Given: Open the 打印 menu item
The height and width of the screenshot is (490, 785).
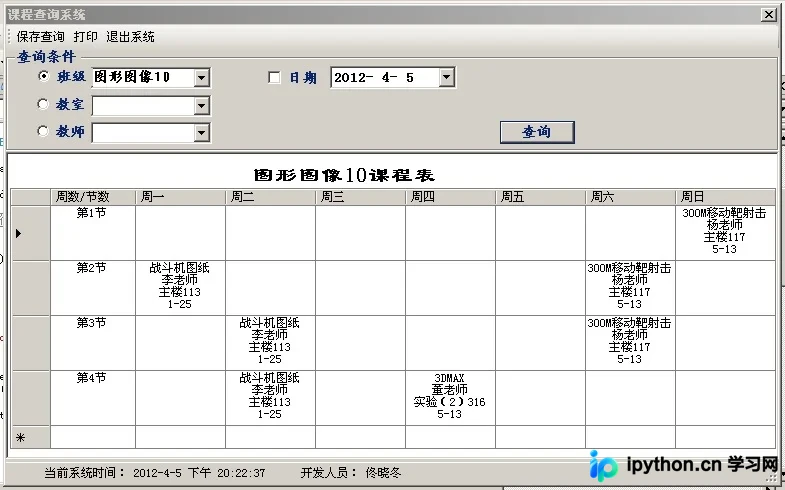Looking at the screenshot, I should tap(86, 37).
